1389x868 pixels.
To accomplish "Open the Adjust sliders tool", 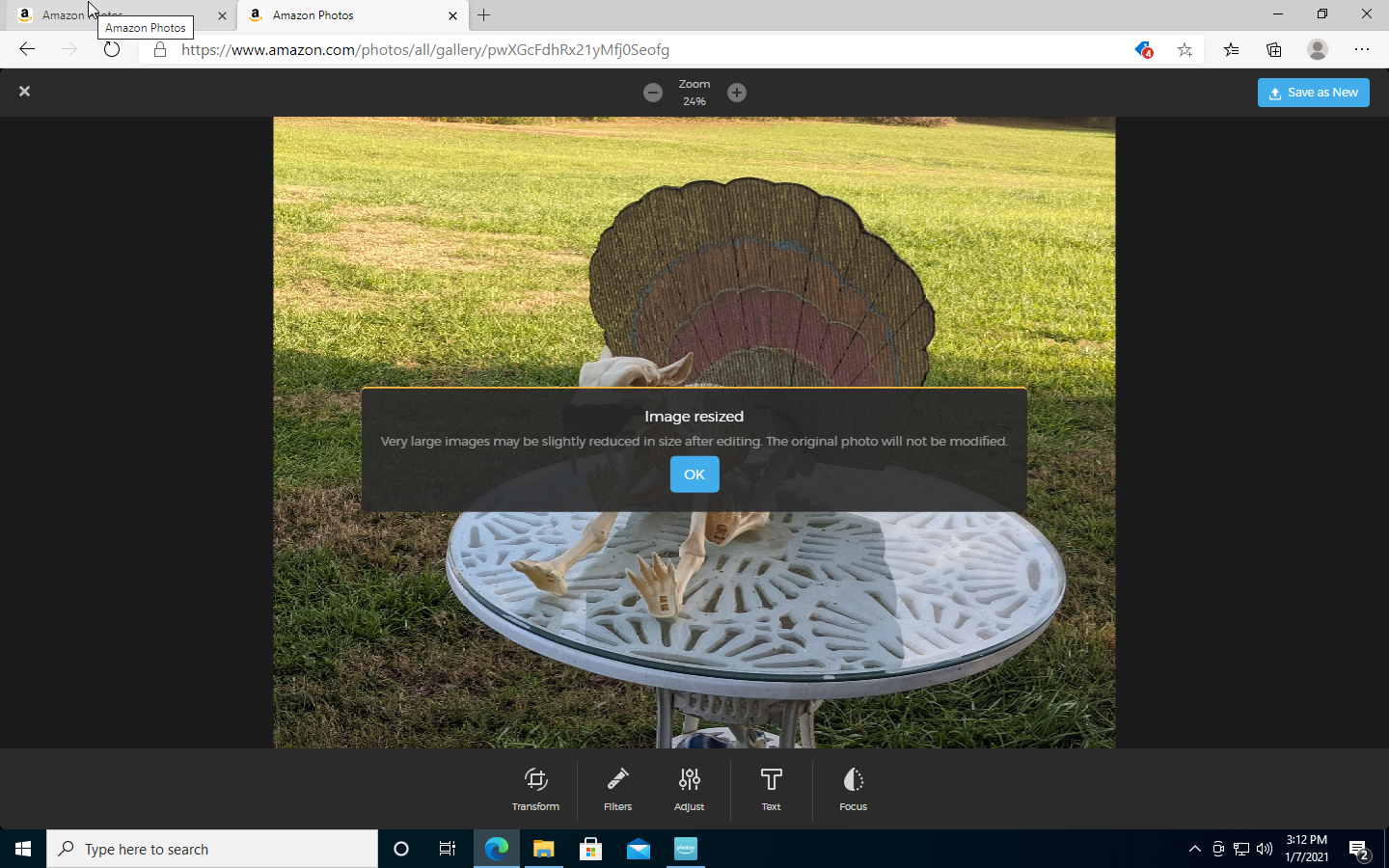I will (x=689, y=789).
